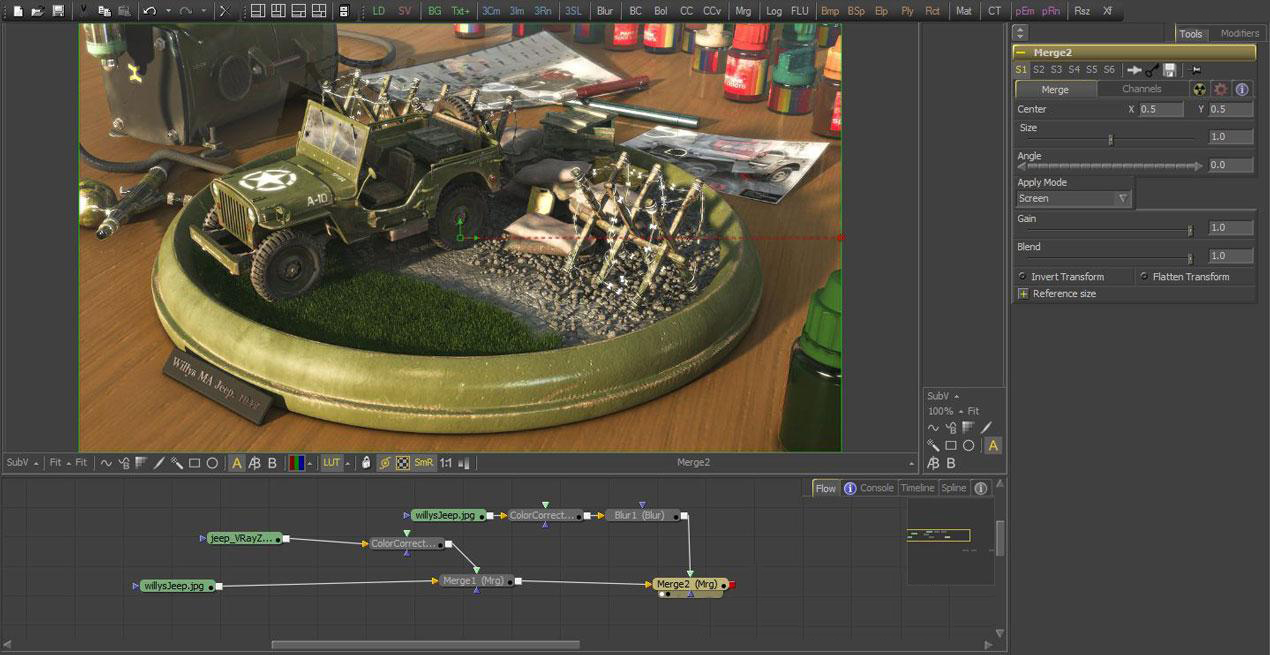Create a new composition with the New icon
Viewport: 1270px width, 655px height.
[x=17, y=11]
